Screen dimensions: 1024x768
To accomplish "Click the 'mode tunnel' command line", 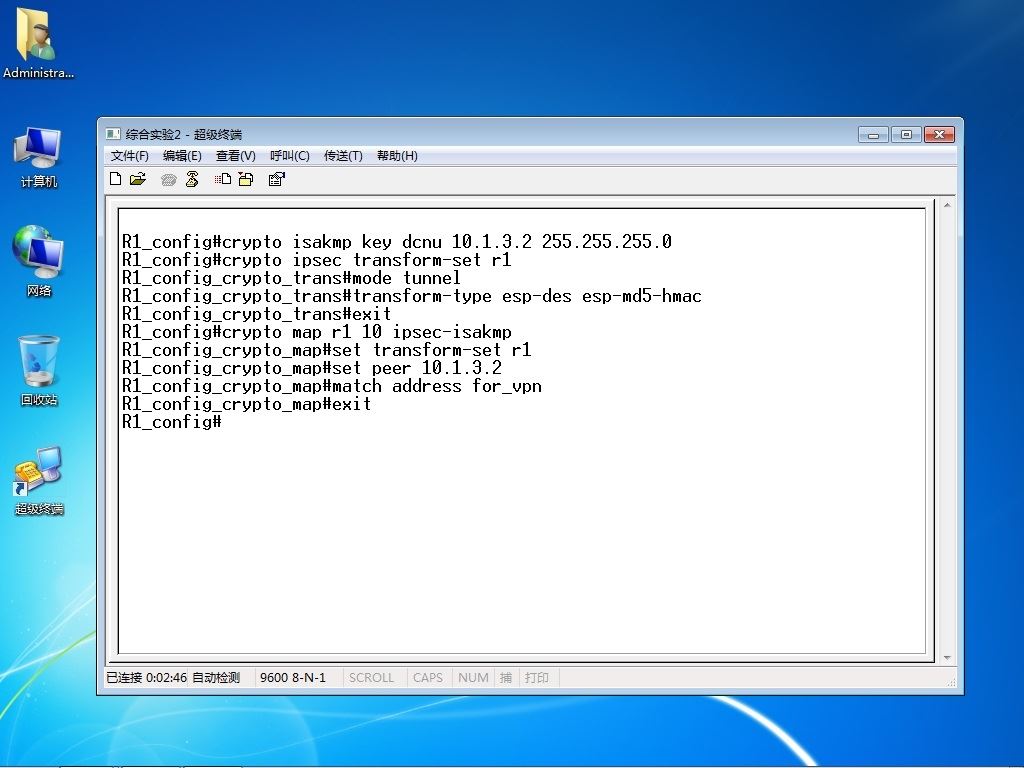I will 291,278.
